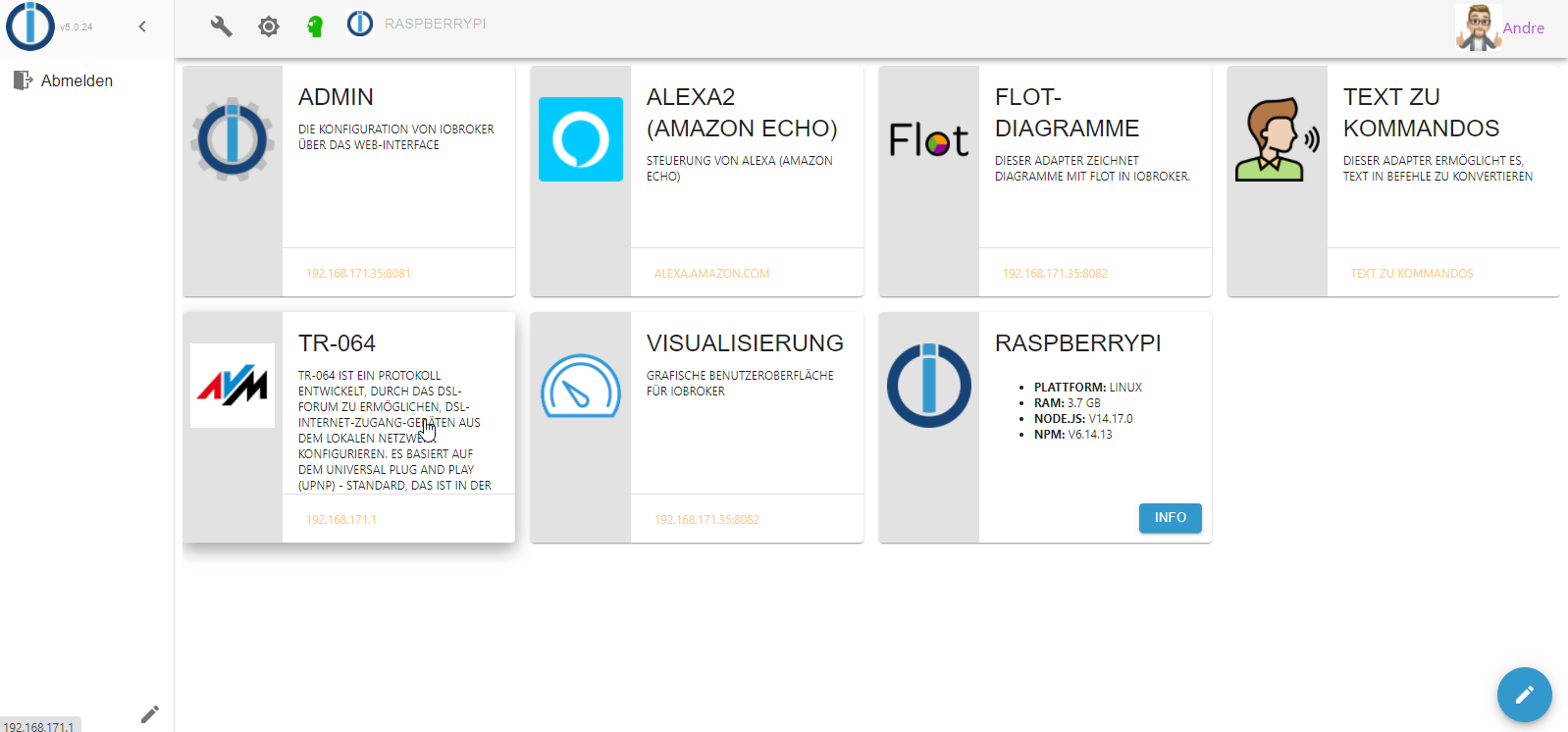Open Visualisierung's 192.168.171.35:8082 link

click(x=706, y=520)
